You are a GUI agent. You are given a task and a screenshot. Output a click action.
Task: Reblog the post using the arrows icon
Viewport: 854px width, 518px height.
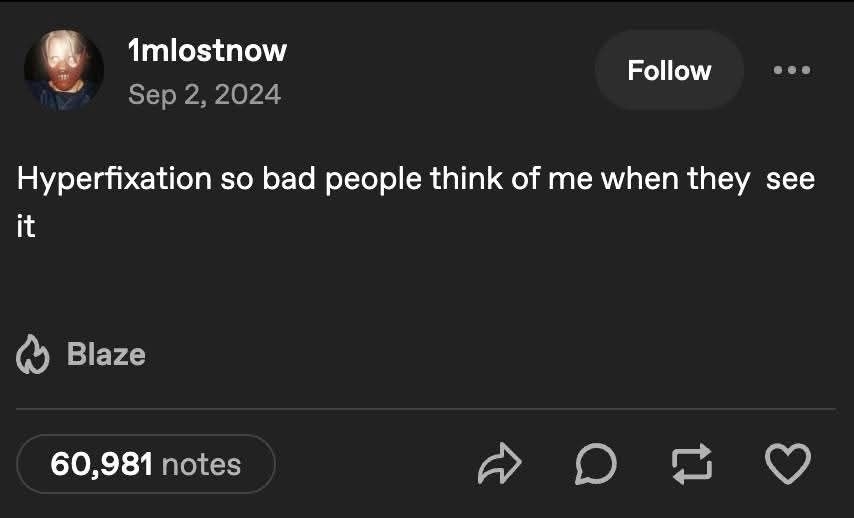pyautogui.click(x=692, y=464)
